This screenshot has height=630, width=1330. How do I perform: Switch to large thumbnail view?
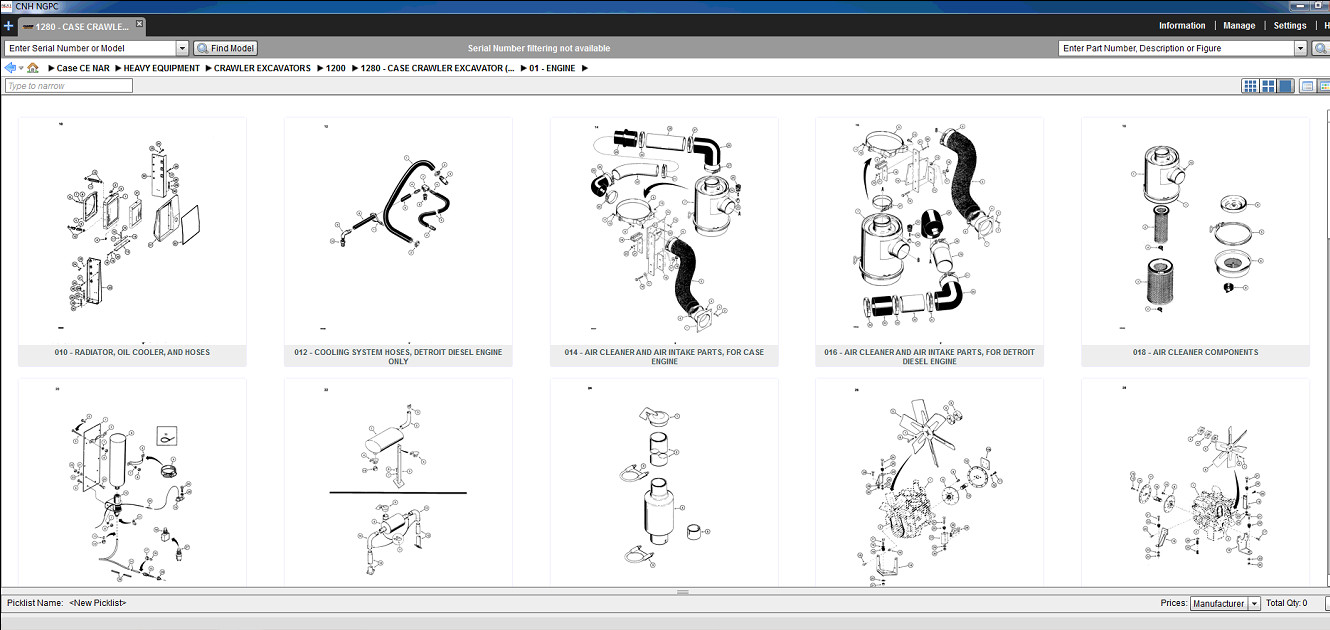coord(1286,86)
